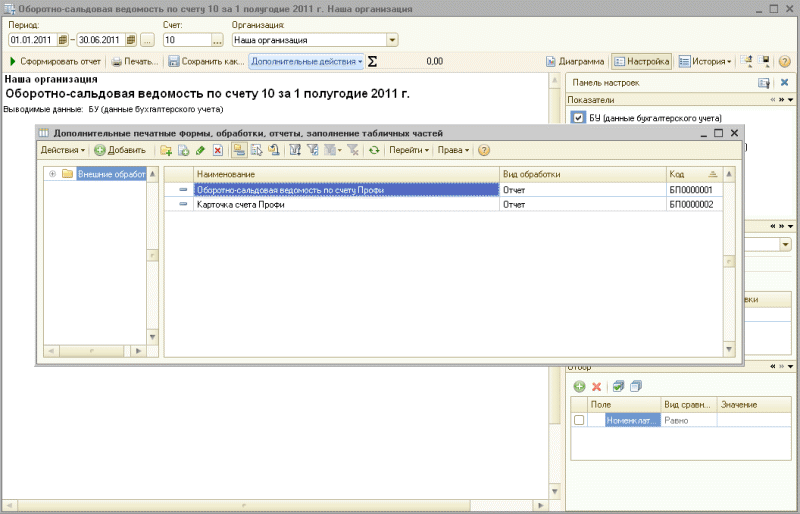Click the check all filters icon
800x514 pixels.
coord(618,386)
